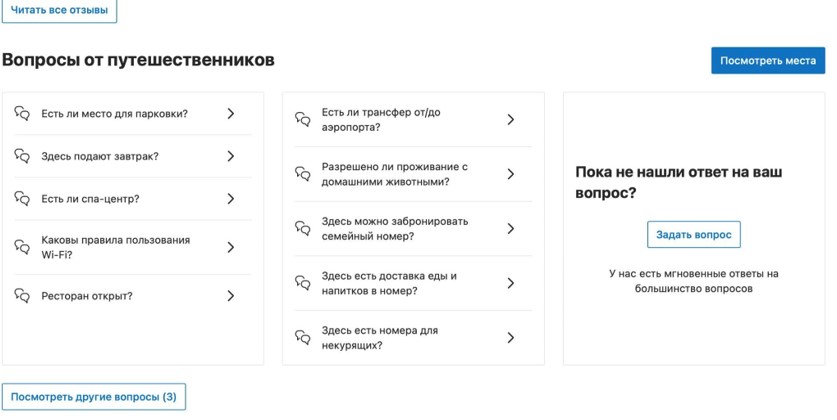Open the chevron next to 'Ресторан открыт?'

231,296
